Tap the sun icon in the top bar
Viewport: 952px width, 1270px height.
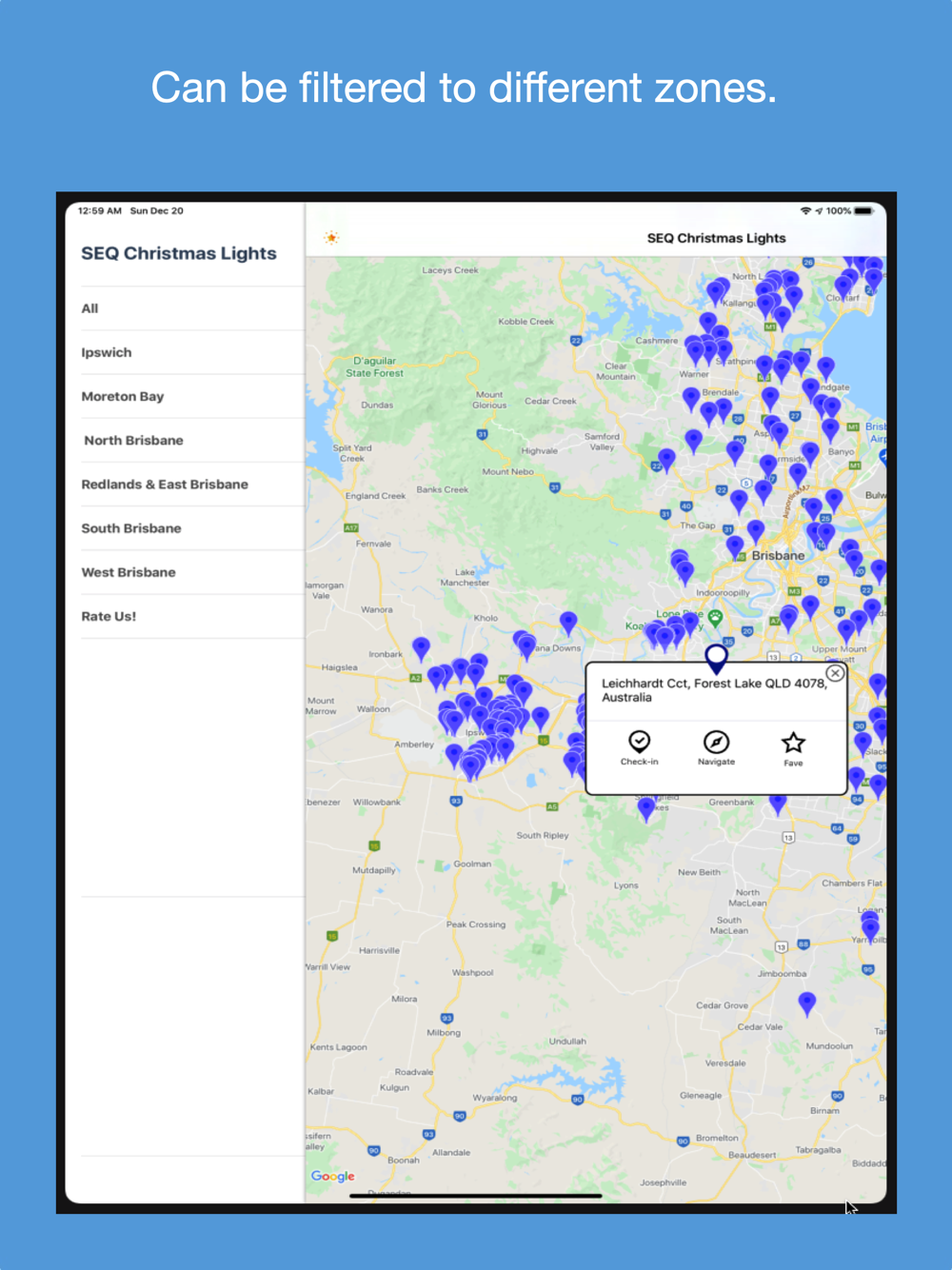click(x=331, y=237)
